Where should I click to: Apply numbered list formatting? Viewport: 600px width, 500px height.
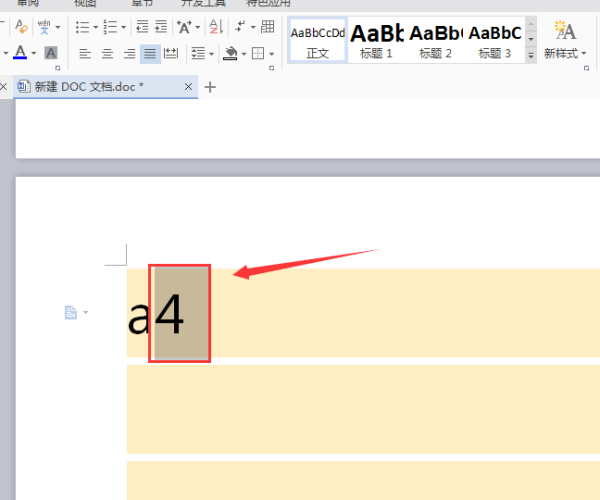(x=110, y=27)
